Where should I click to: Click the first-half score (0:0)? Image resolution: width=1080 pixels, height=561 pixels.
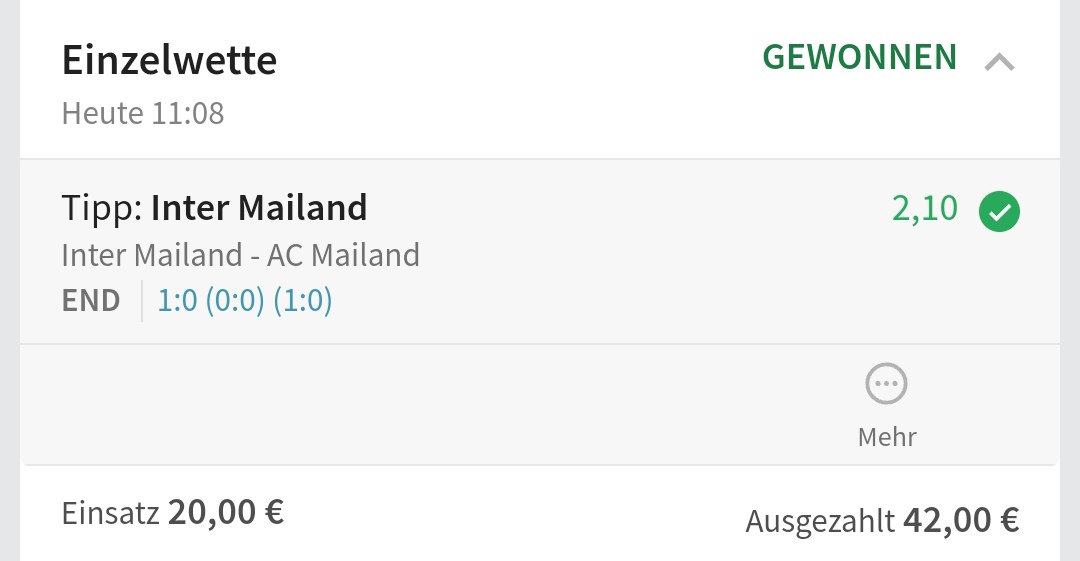[x=233, y=301]
